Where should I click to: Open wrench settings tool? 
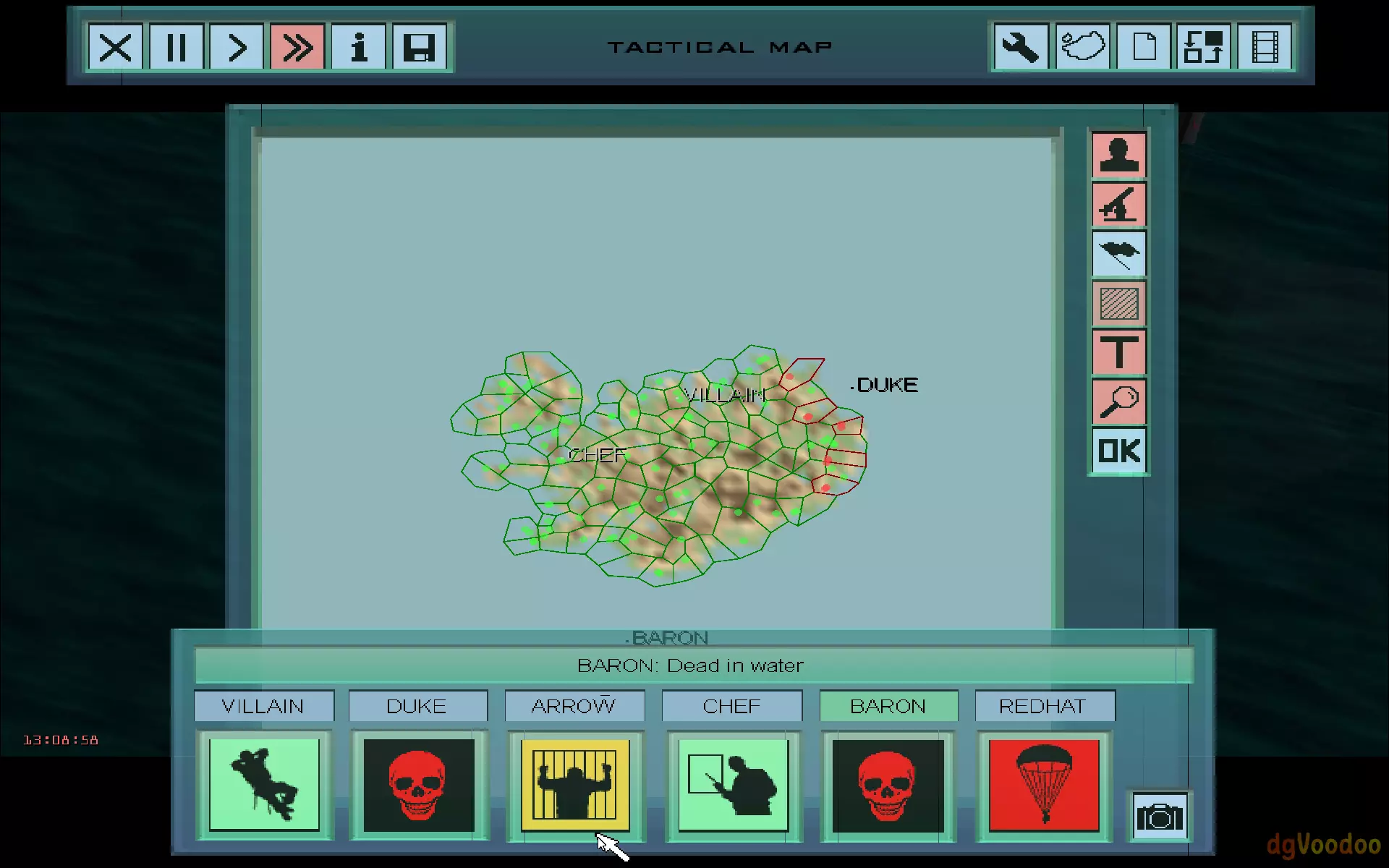pyautogui.click(x=1020, y=48)
